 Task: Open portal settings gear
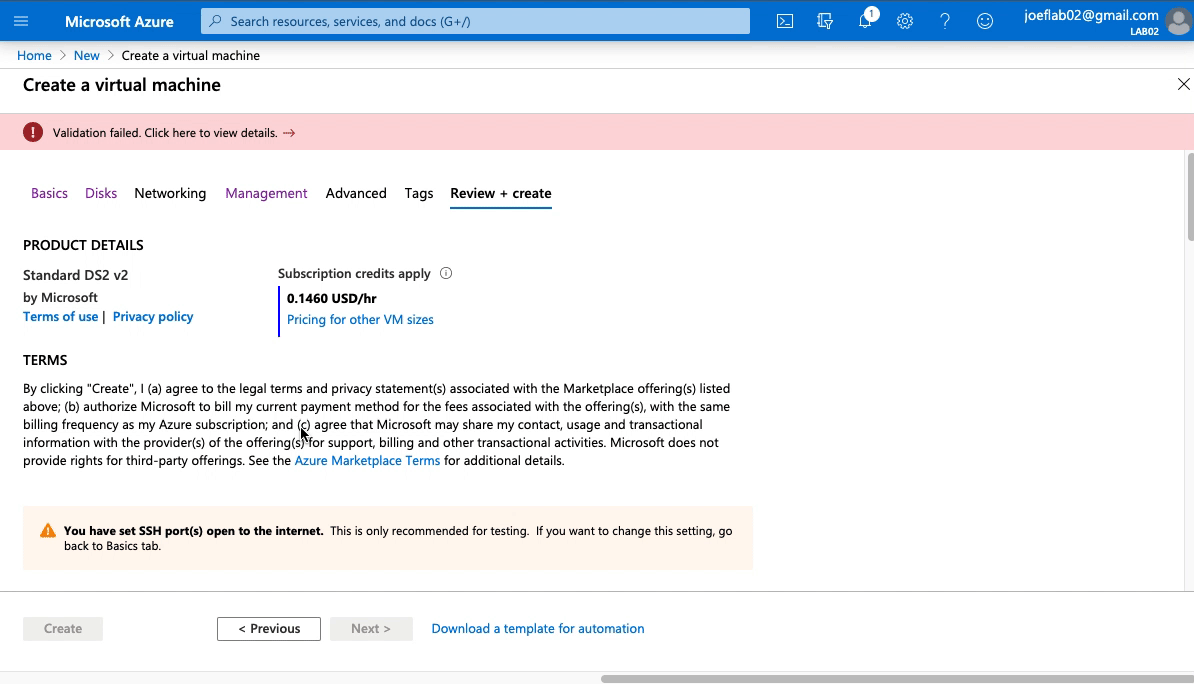click(905, 21)
